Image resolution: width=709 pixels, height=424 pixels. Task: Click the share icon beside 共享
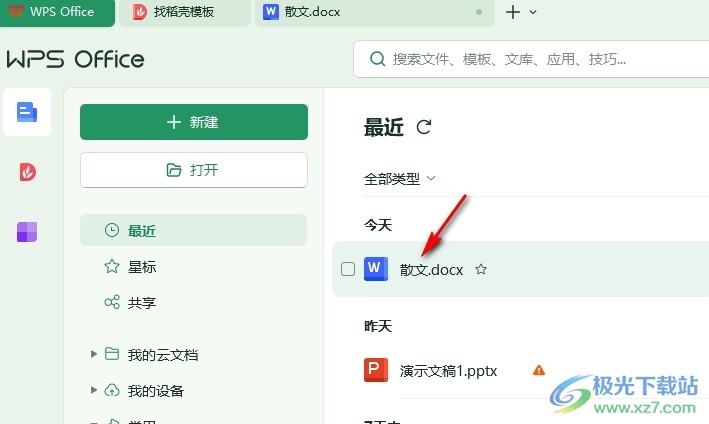click(x=112, y=302)
